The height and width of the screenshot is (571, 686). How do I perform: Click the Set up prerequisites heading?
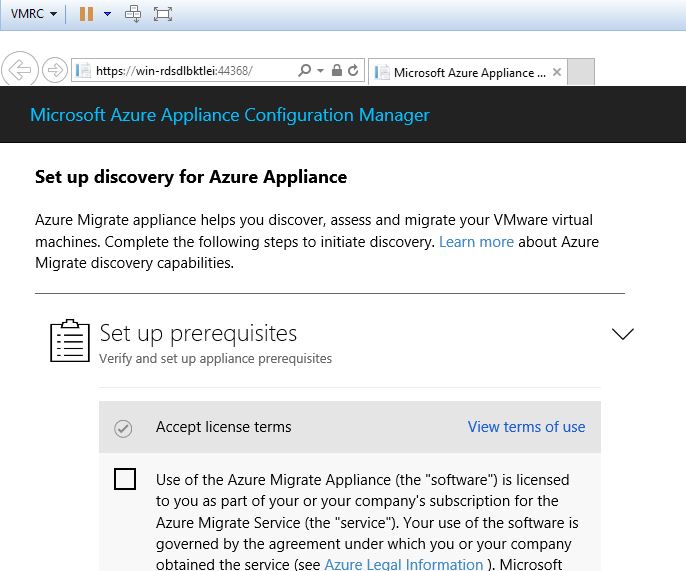[198, 334]
